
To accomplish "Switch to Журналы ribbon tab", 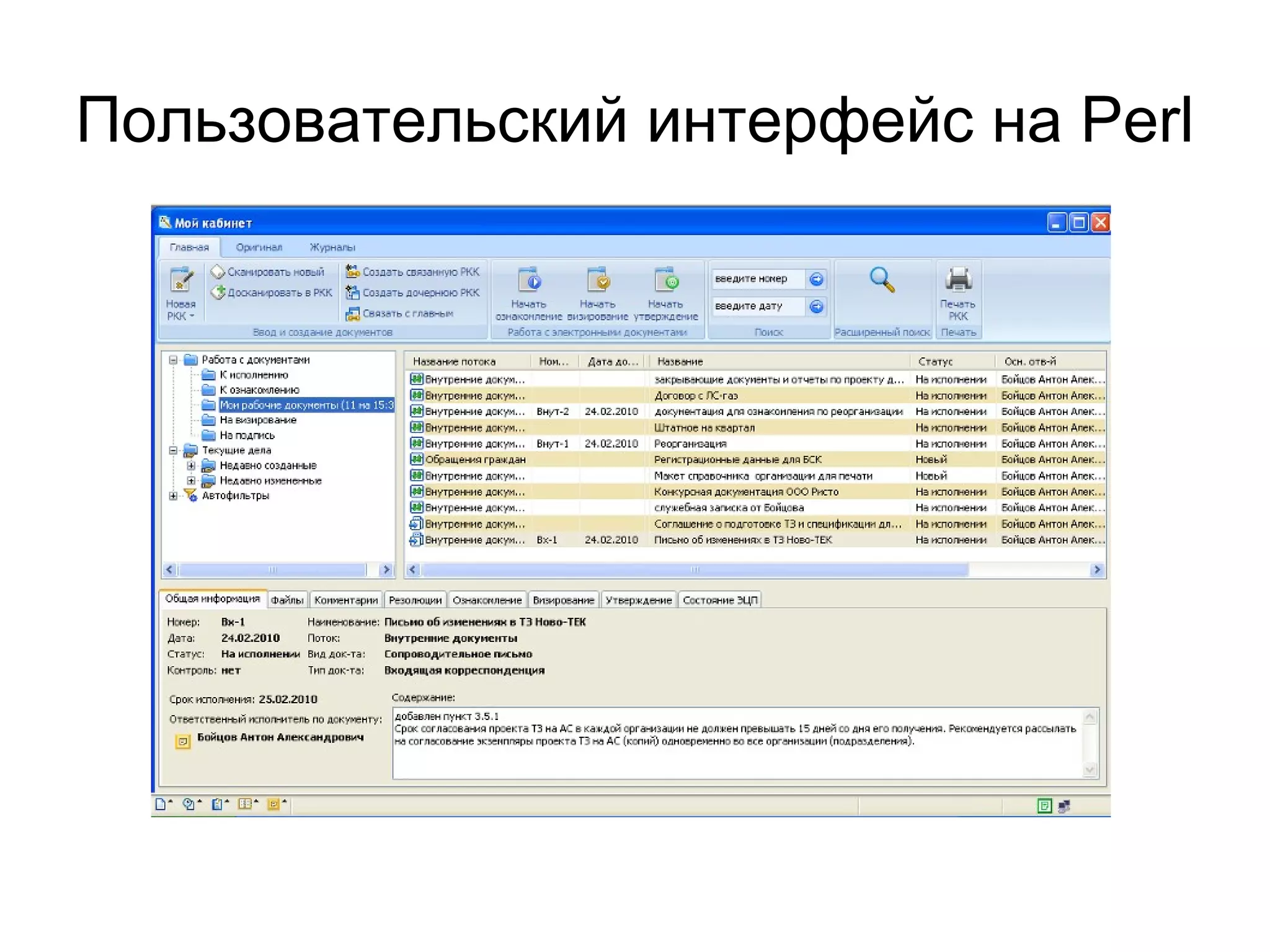I will 332,247.
